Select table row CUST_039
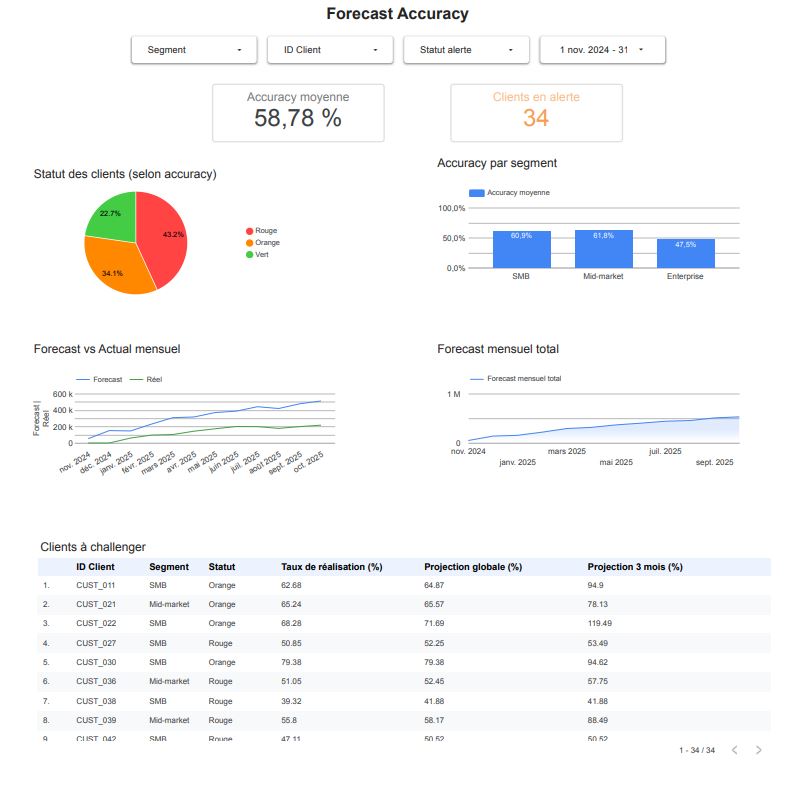 coord(404,721)
